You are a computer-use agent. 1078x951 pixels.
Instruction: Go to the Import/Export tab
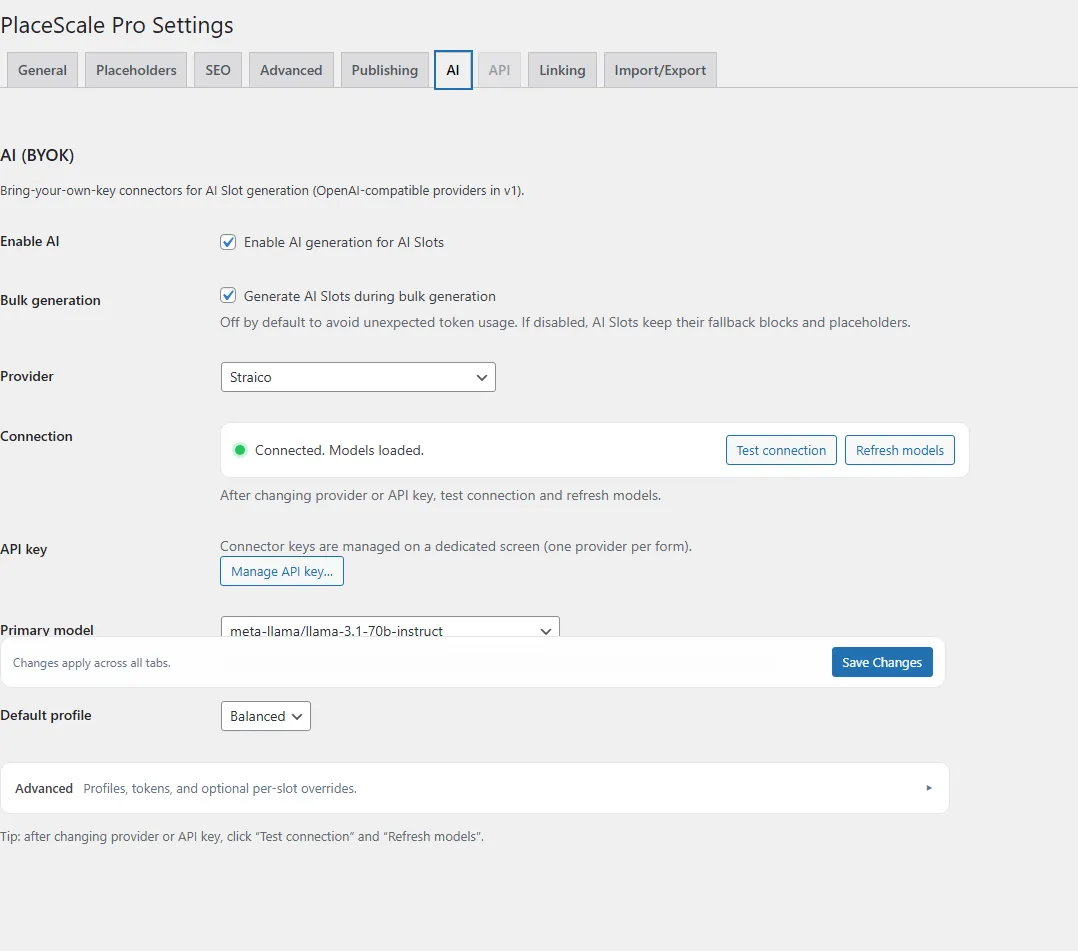pyautogui.click(x=659, y=70)
